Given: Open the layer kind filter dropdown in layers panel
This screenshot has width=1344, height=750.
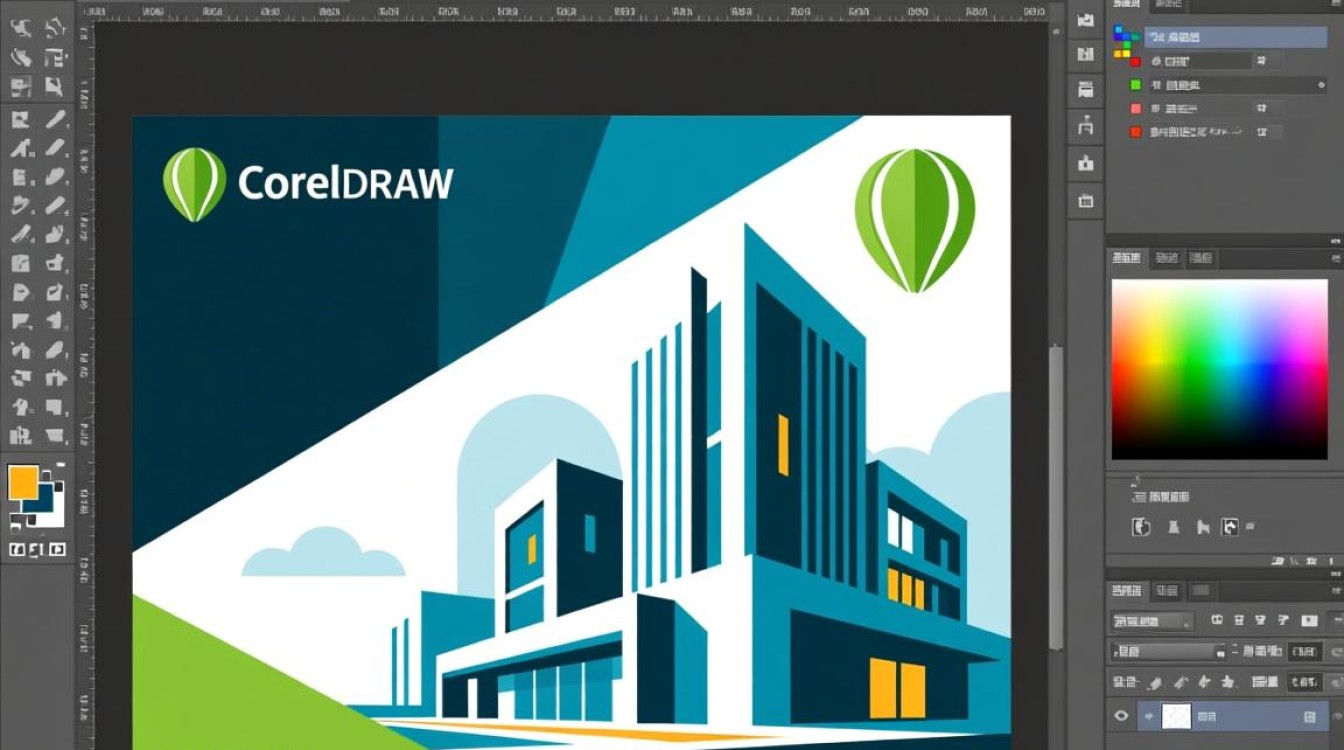Looking at the screenshot, I should (1152, 622).
